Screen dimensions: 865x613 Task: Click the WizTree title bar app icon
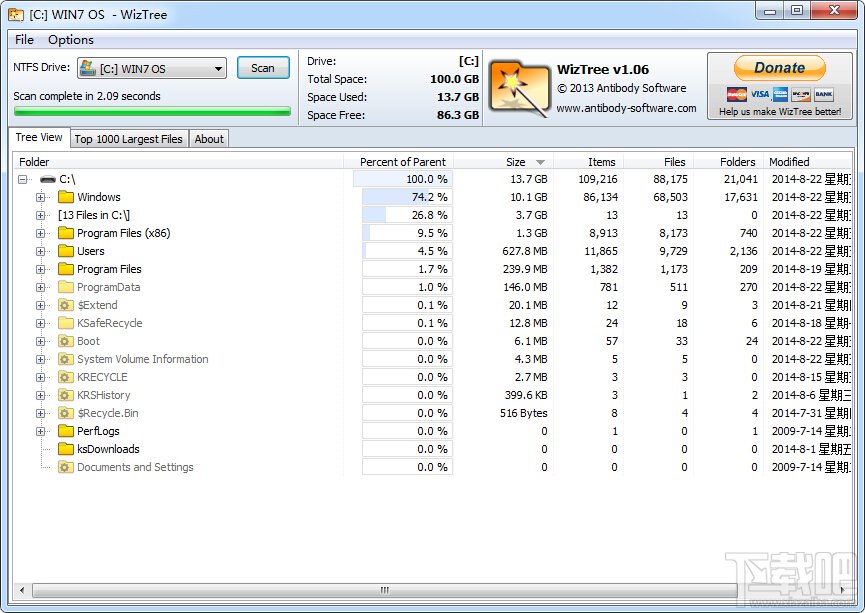click(x=16, y=14)
